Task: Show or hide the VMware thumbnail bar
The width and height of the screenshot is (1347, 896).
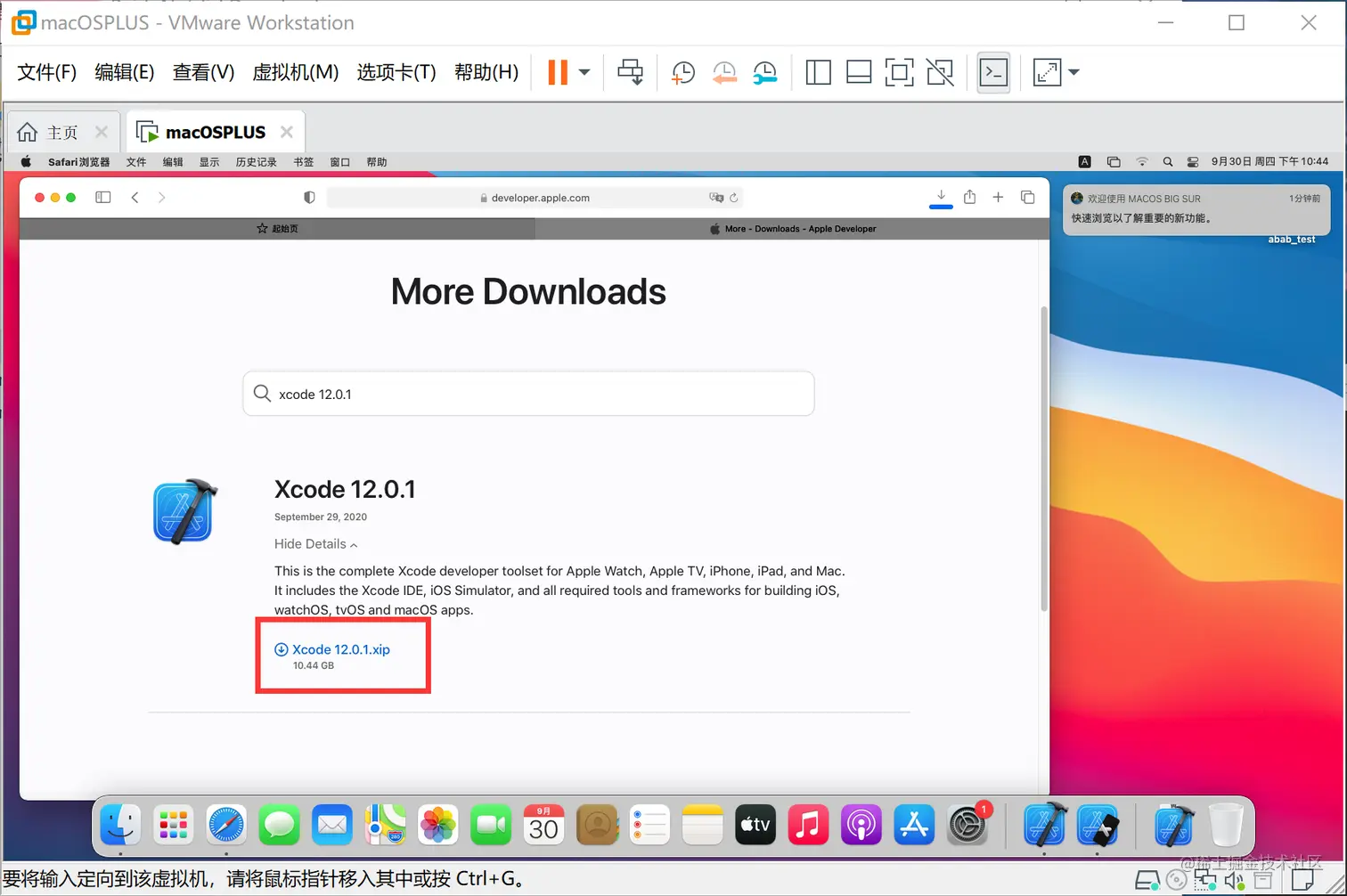Action: coord(859,72)
